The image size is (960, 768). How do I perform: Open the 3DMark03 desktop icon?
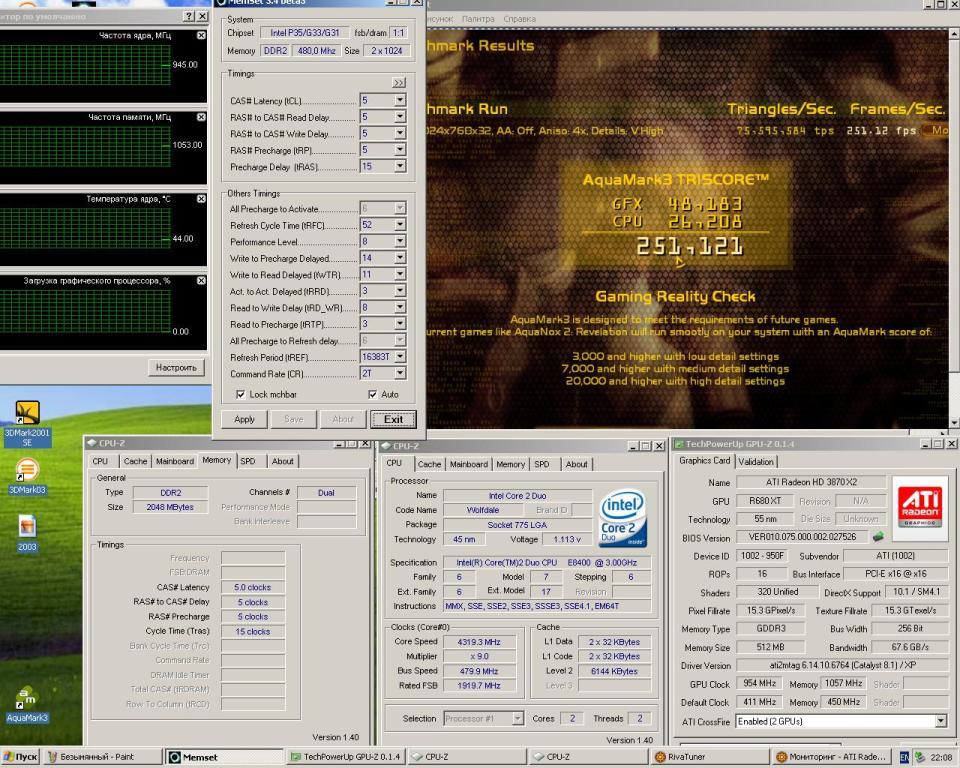click(27, 476)
